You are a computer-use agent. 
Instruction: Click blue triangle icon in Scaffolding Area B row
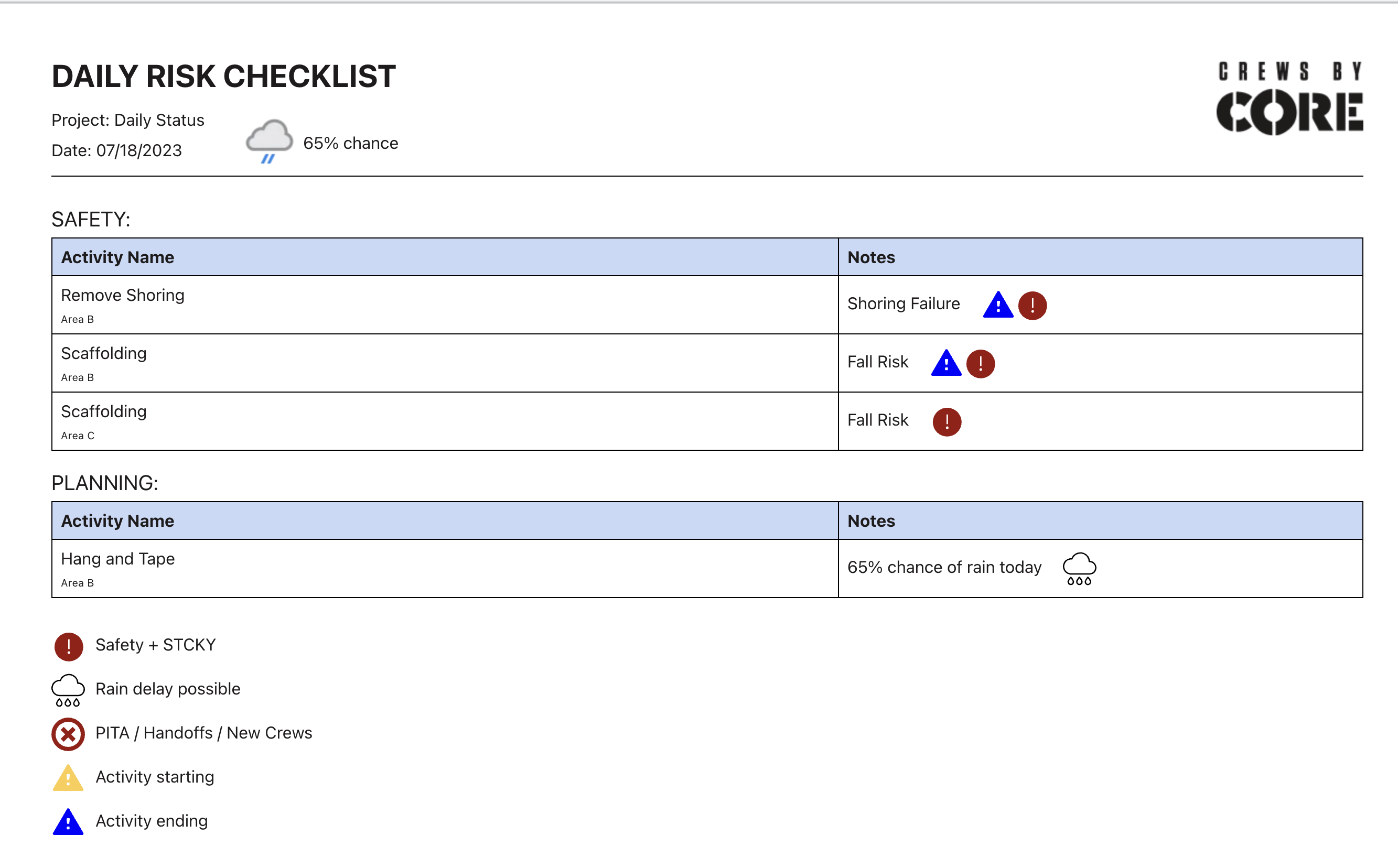pyautogui.click(x=946, y=363)
